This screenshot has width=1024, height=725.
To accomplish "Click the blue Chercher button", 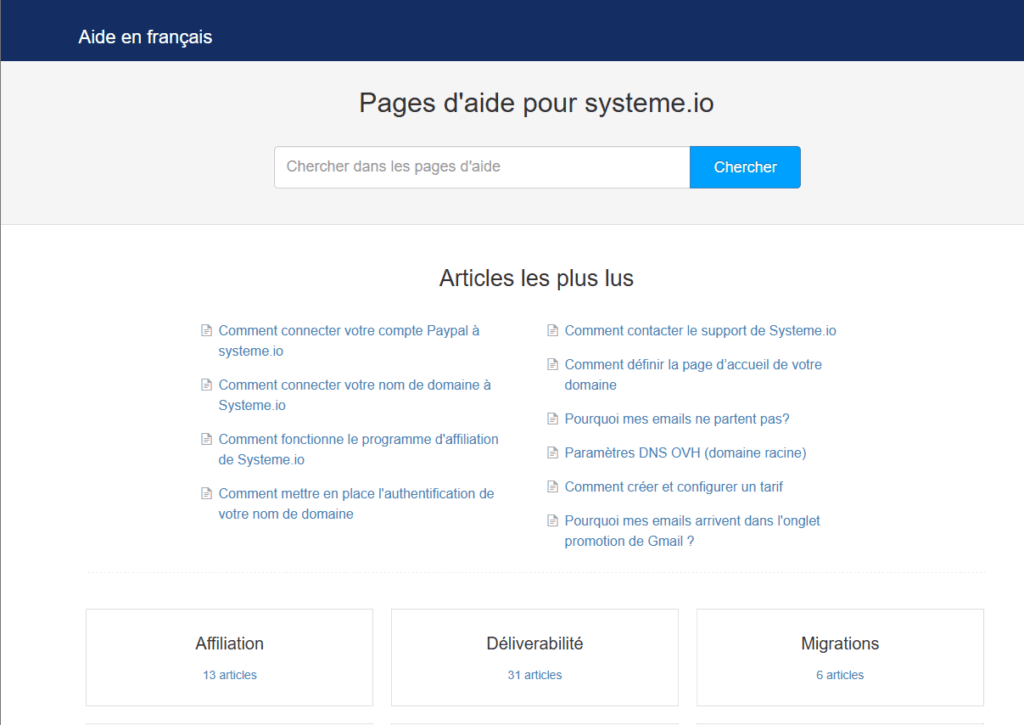I will click(745, 167).
